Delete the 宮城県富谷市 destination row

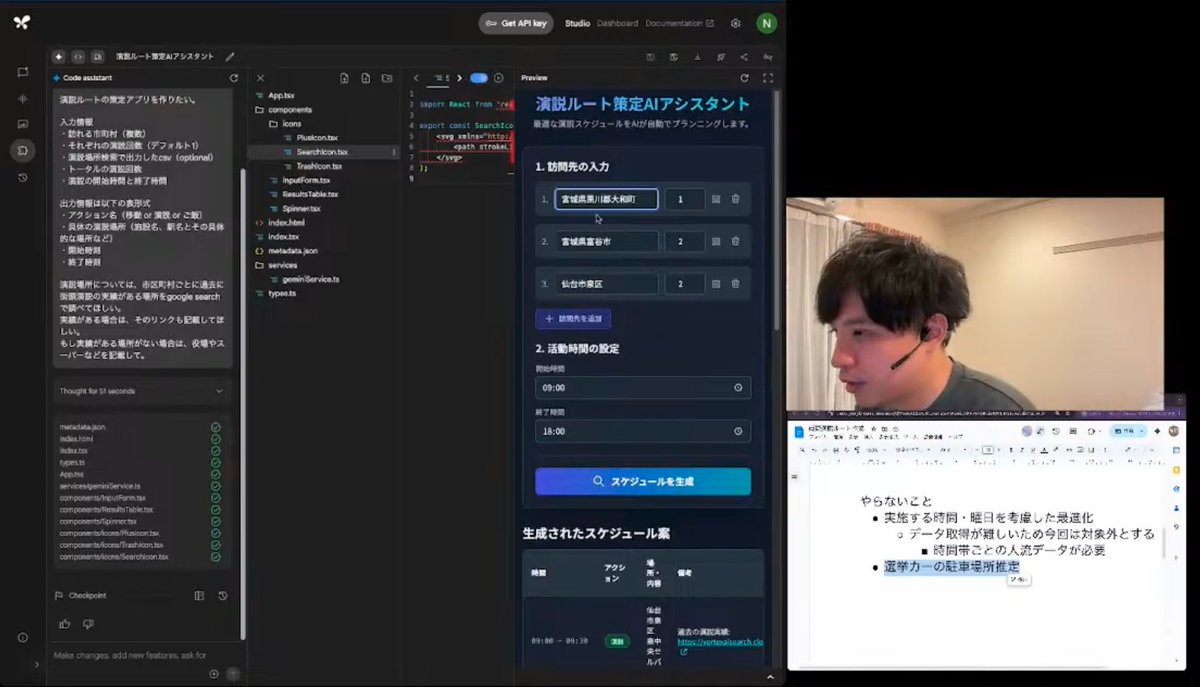(x=736, y=241)
